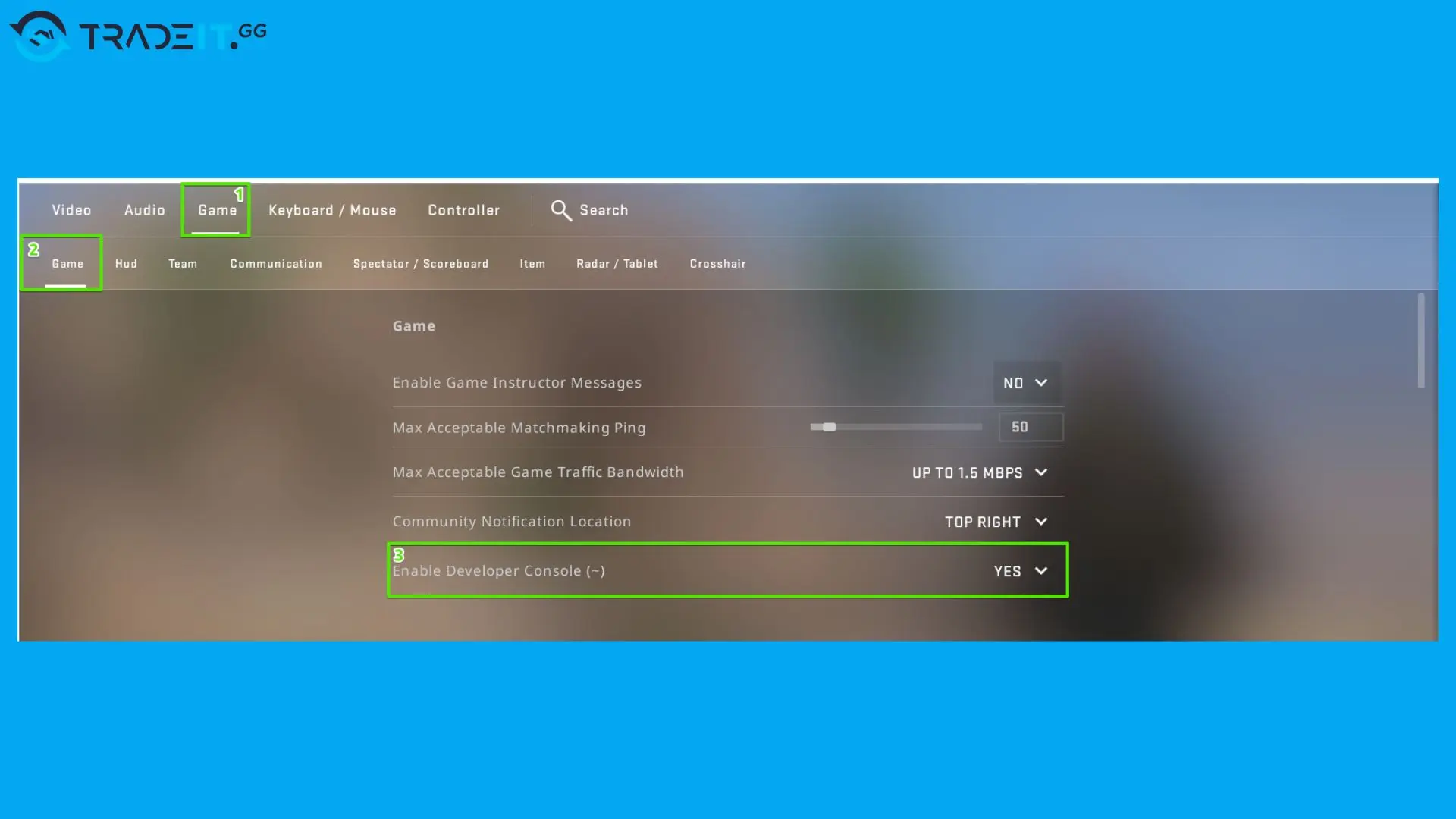Select the Game sub-tab
The height and width of the screenshot is (819, 1456).
pos(67,263)
